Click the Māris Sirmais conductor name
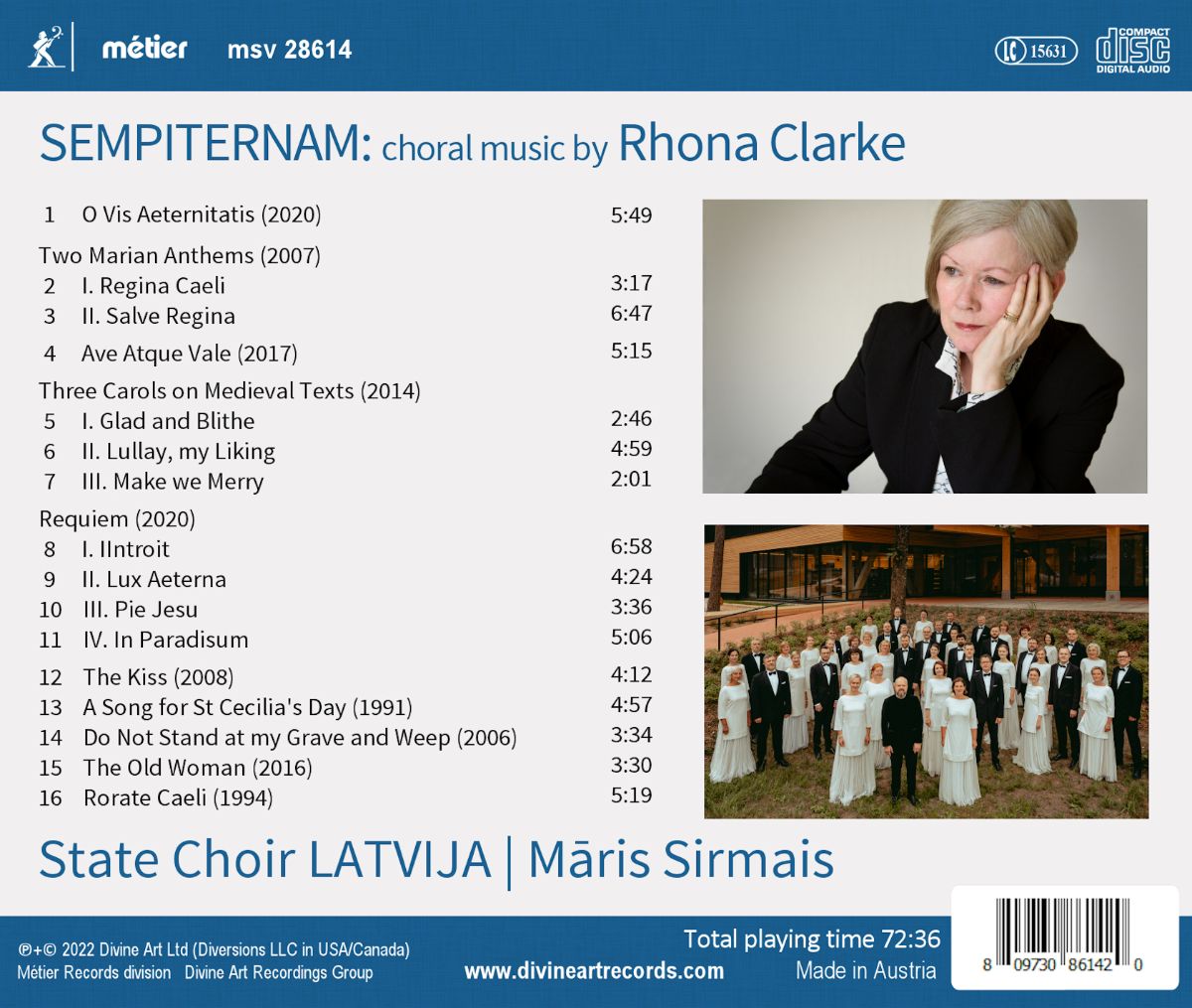This screenshot has width=1192, height=1008. pyautogui.click(x=680, y=859)
